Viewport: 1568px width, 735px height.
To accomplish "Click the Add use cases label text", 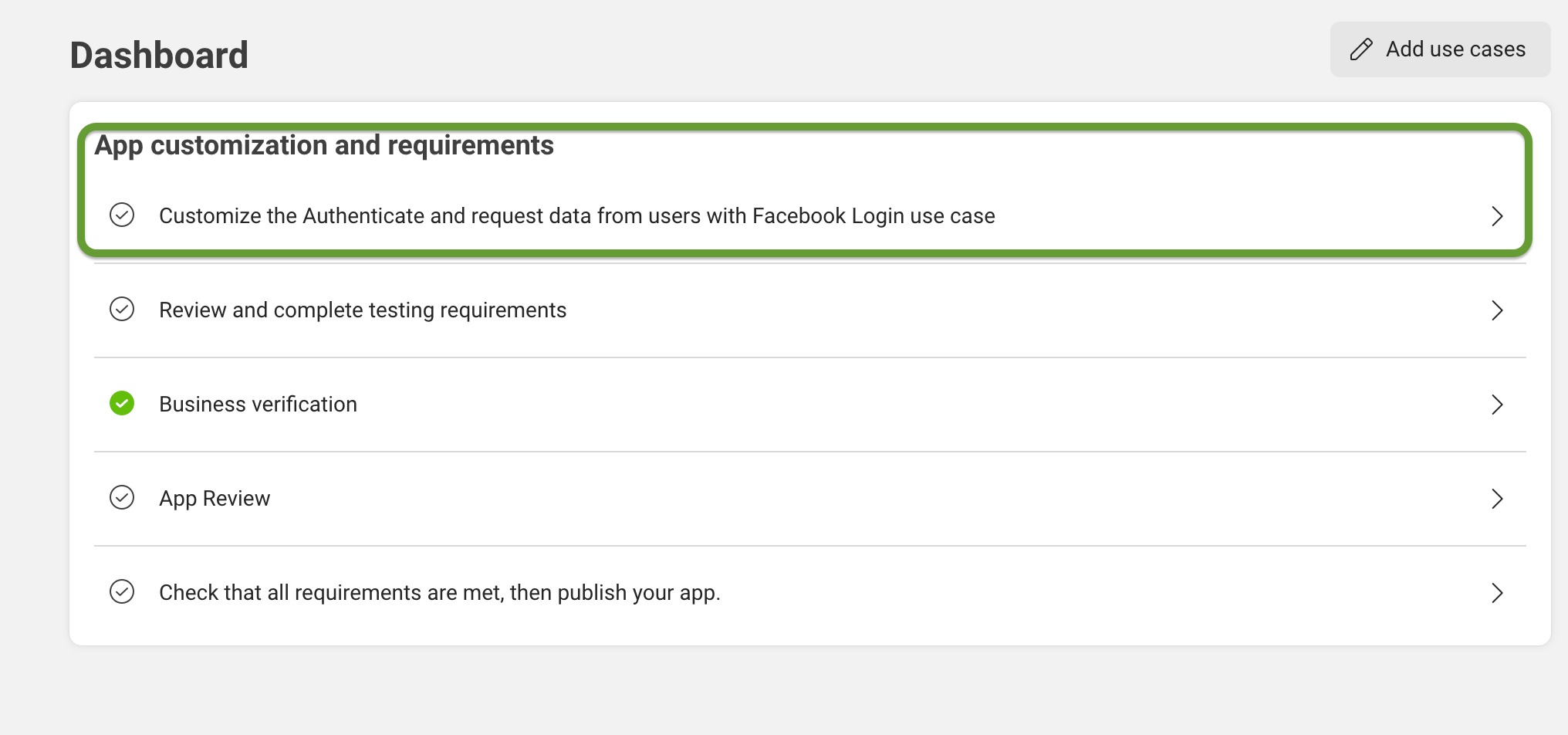I will (x=1455, y=49).
